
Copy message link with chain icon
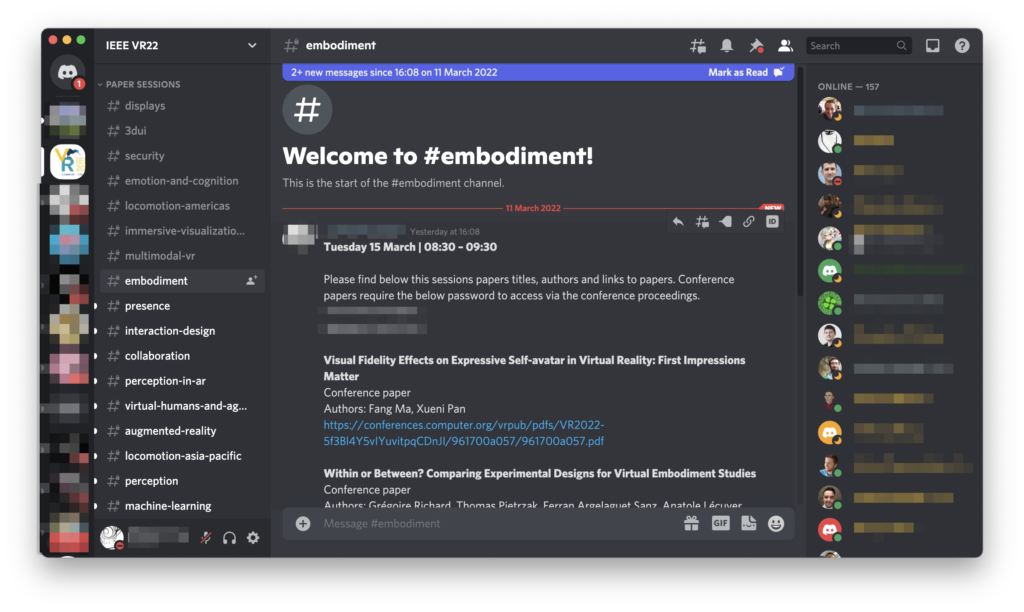748,222
